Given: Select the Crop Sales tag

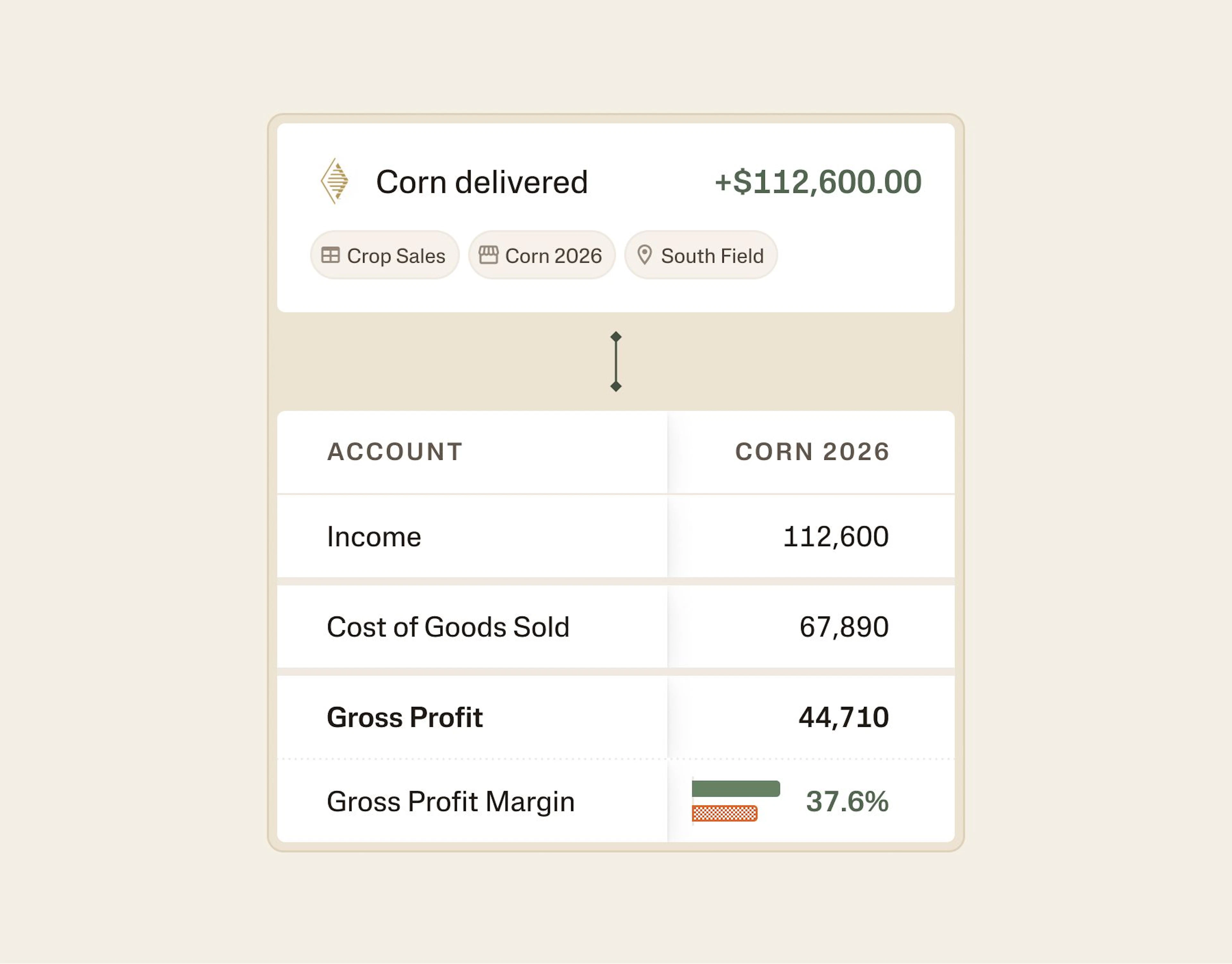Looking at the screenshot, I should (384, 255).
